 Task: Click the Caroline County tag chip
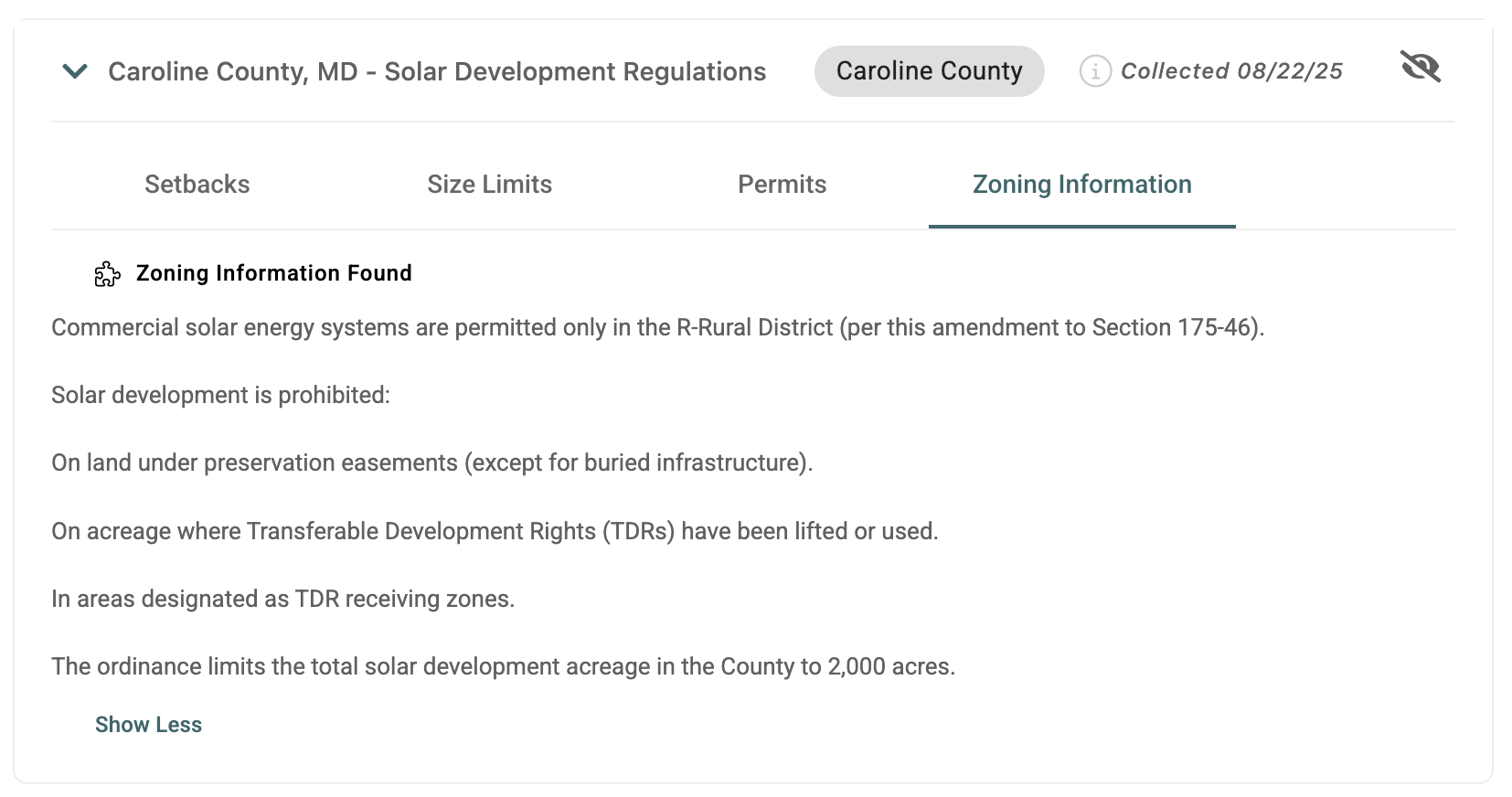[929, 71]
